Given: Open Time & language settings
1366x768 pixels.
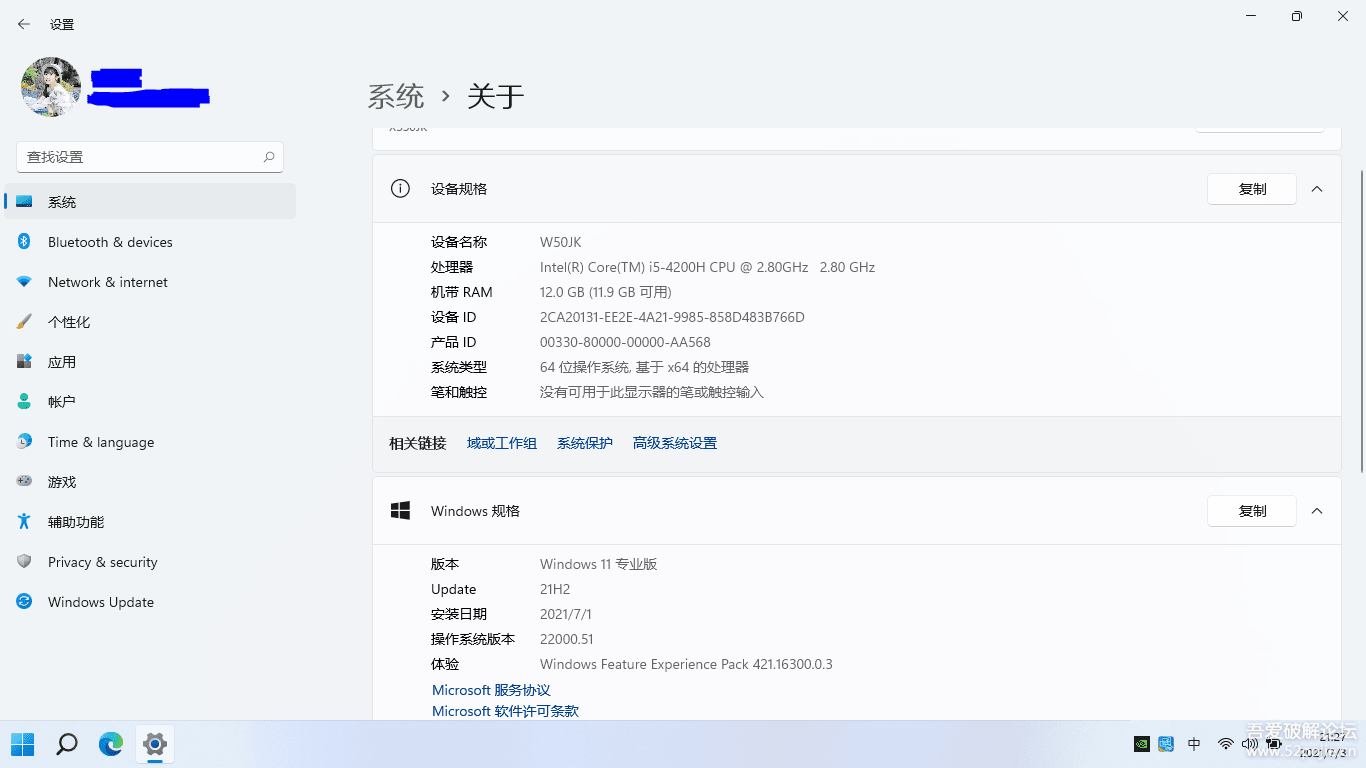Looking at the screenshot, I should tap(150, 442).
